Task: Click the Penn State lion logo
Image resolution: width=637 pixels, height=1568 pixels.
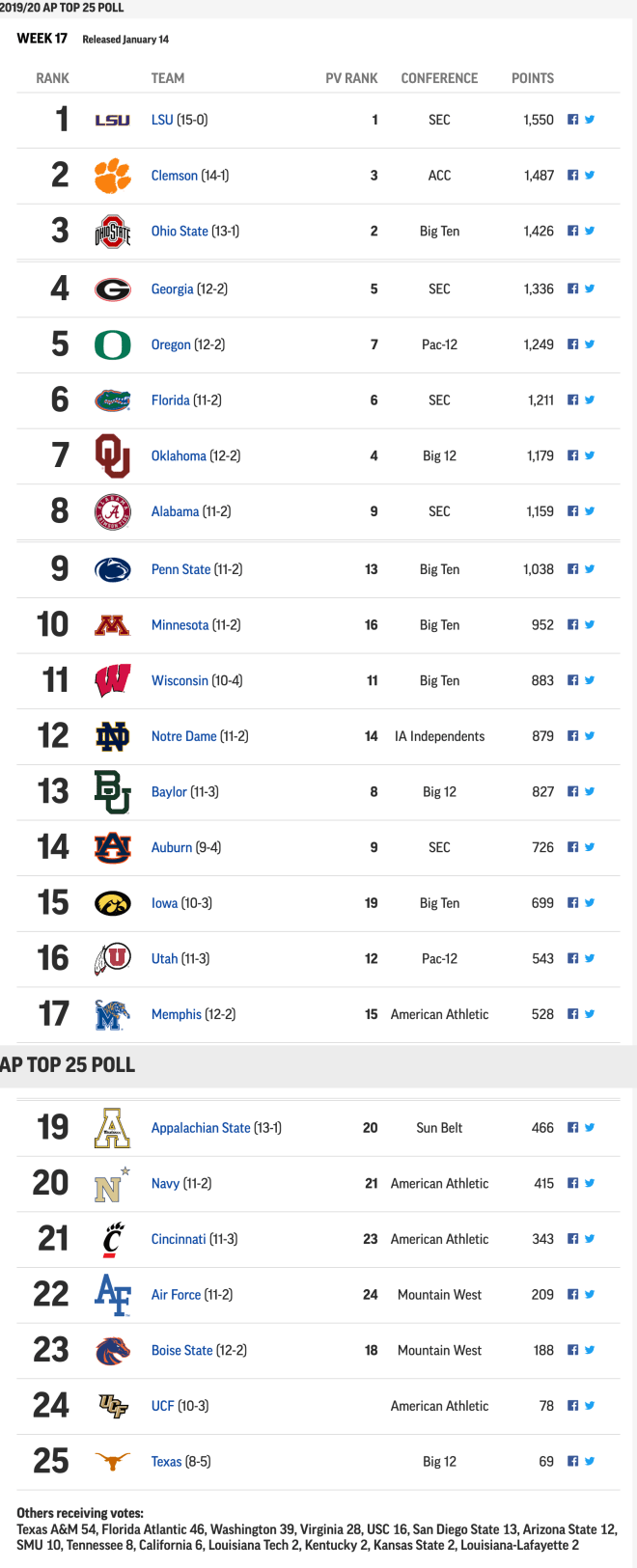Action: (112, 569)
